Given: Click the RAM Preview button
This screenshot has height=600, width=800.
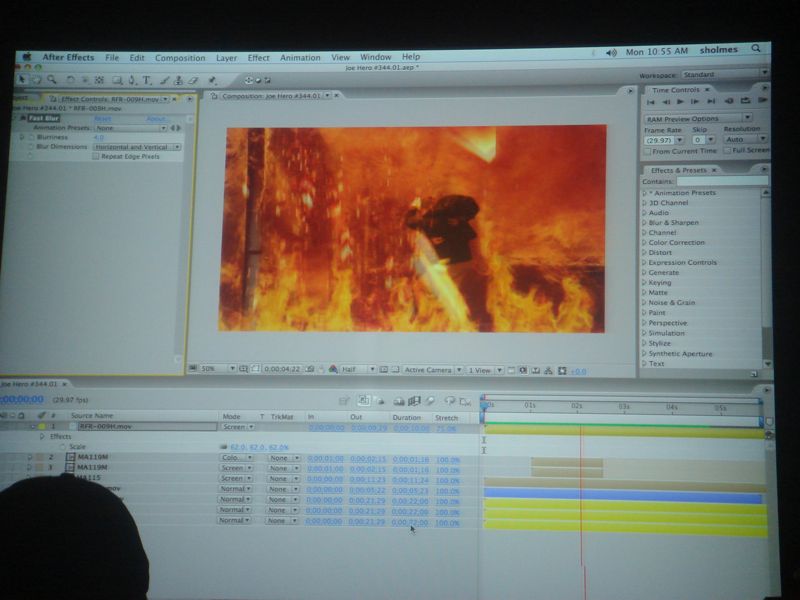Looking at the screenshot, I should 763,100.
